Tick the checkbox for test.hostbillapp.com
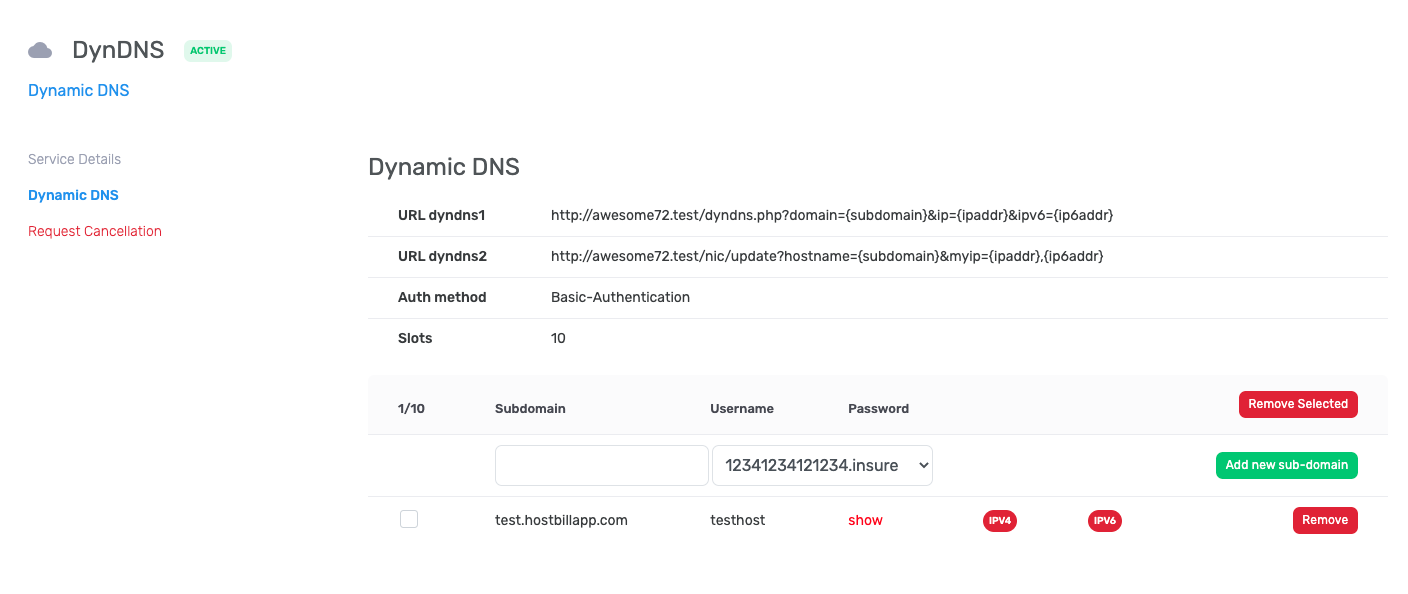This screenshot has width=1408, height=594. tap(409, 519)
